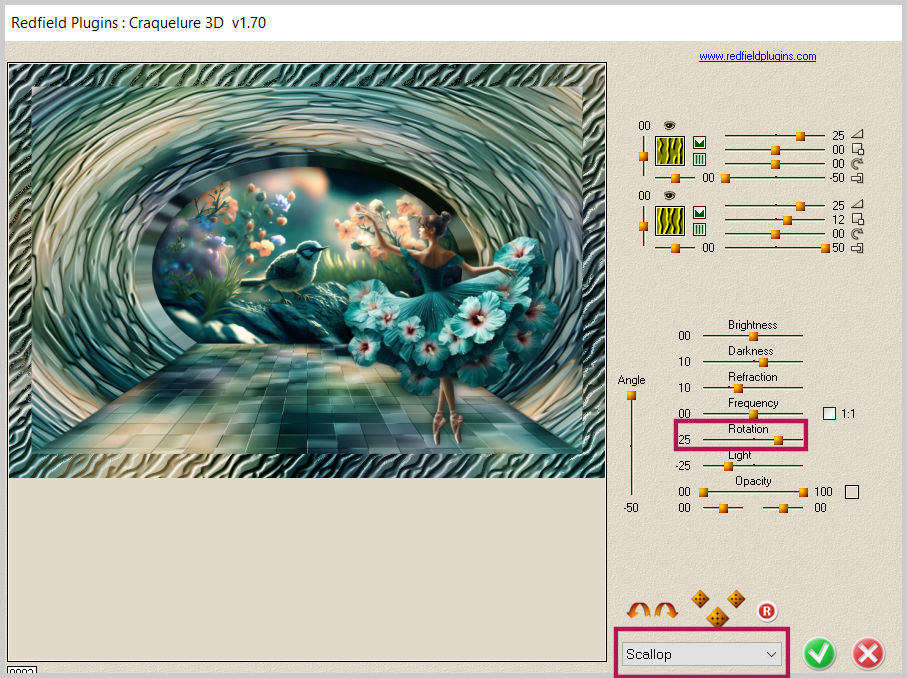
Task: Click the second texture's bottom slider handle at 50
Action: (825, 248)
